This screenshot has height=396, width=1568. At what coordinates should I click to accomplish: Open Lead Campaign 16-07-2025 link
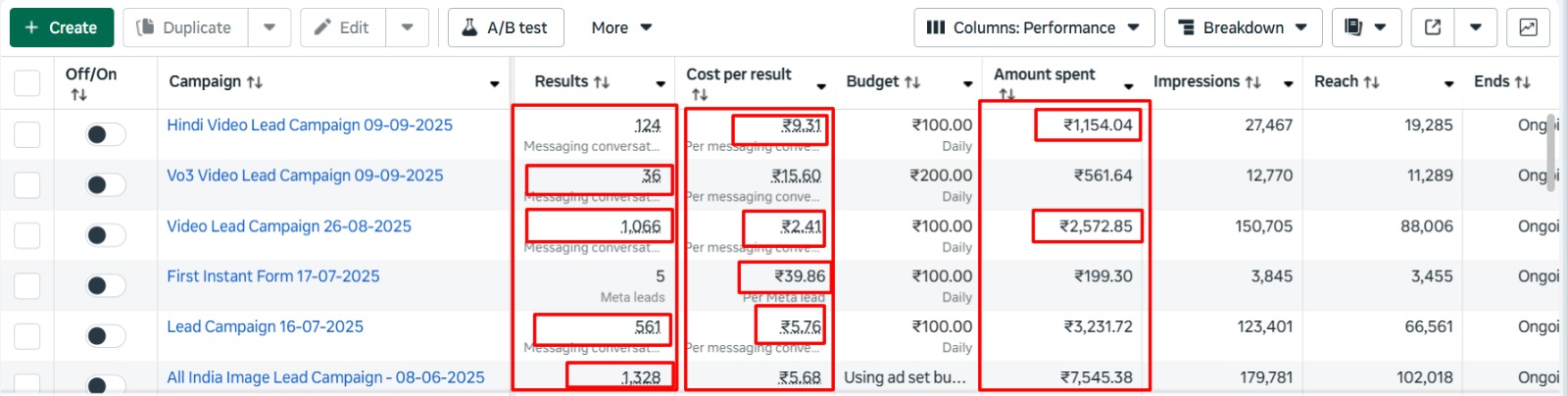point(265,326)
